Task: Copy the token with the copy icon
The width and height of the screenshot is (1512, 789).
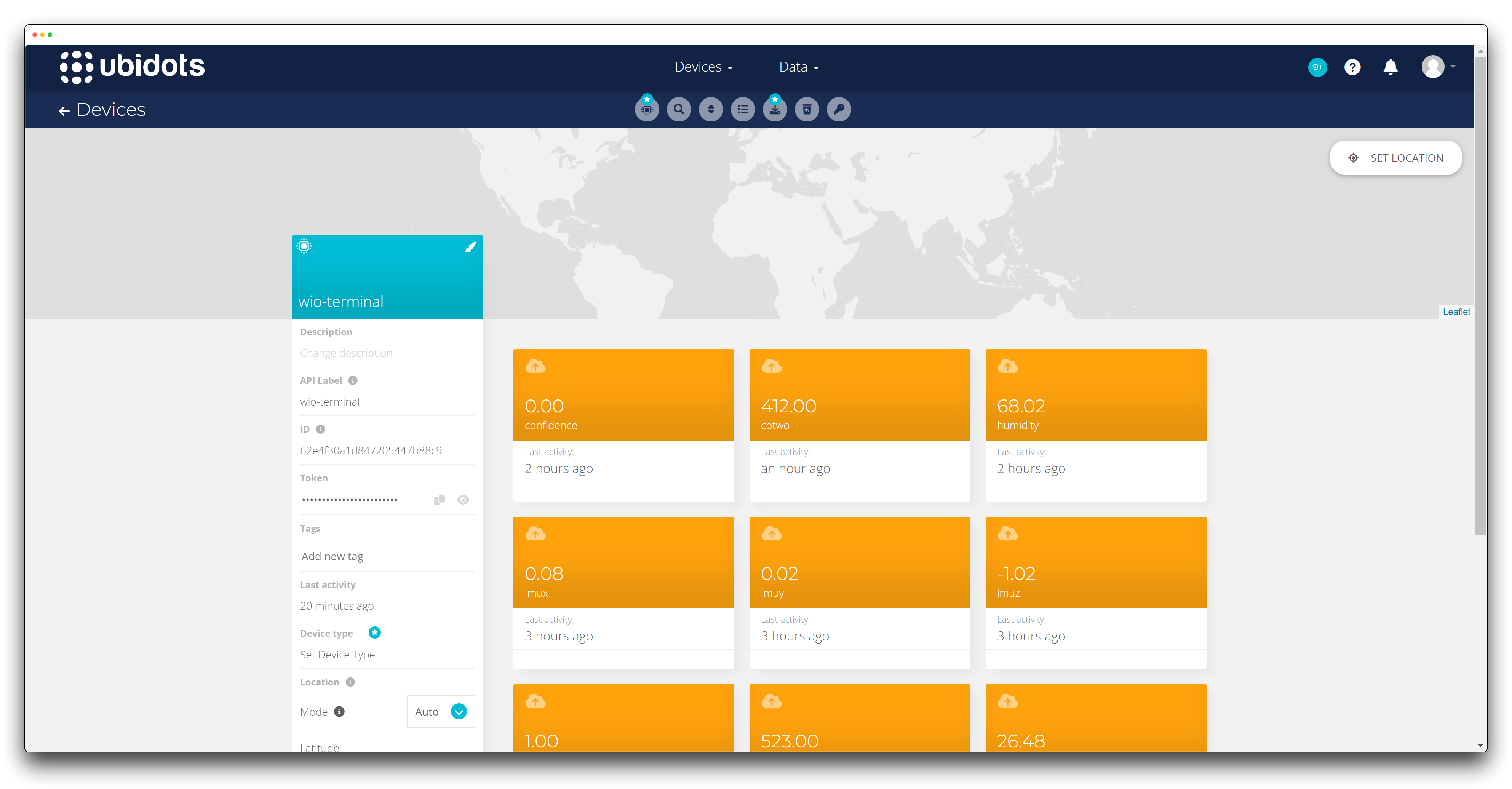Action: click(x=440, y=500)
